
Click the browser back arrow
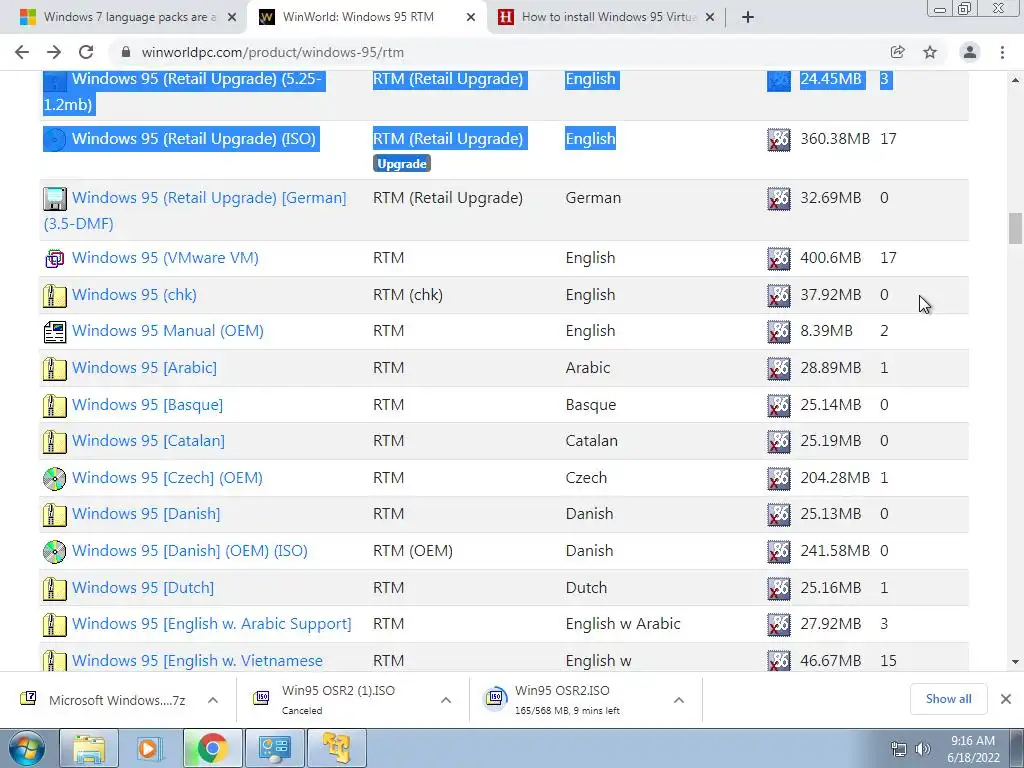(x=22, y=52)
